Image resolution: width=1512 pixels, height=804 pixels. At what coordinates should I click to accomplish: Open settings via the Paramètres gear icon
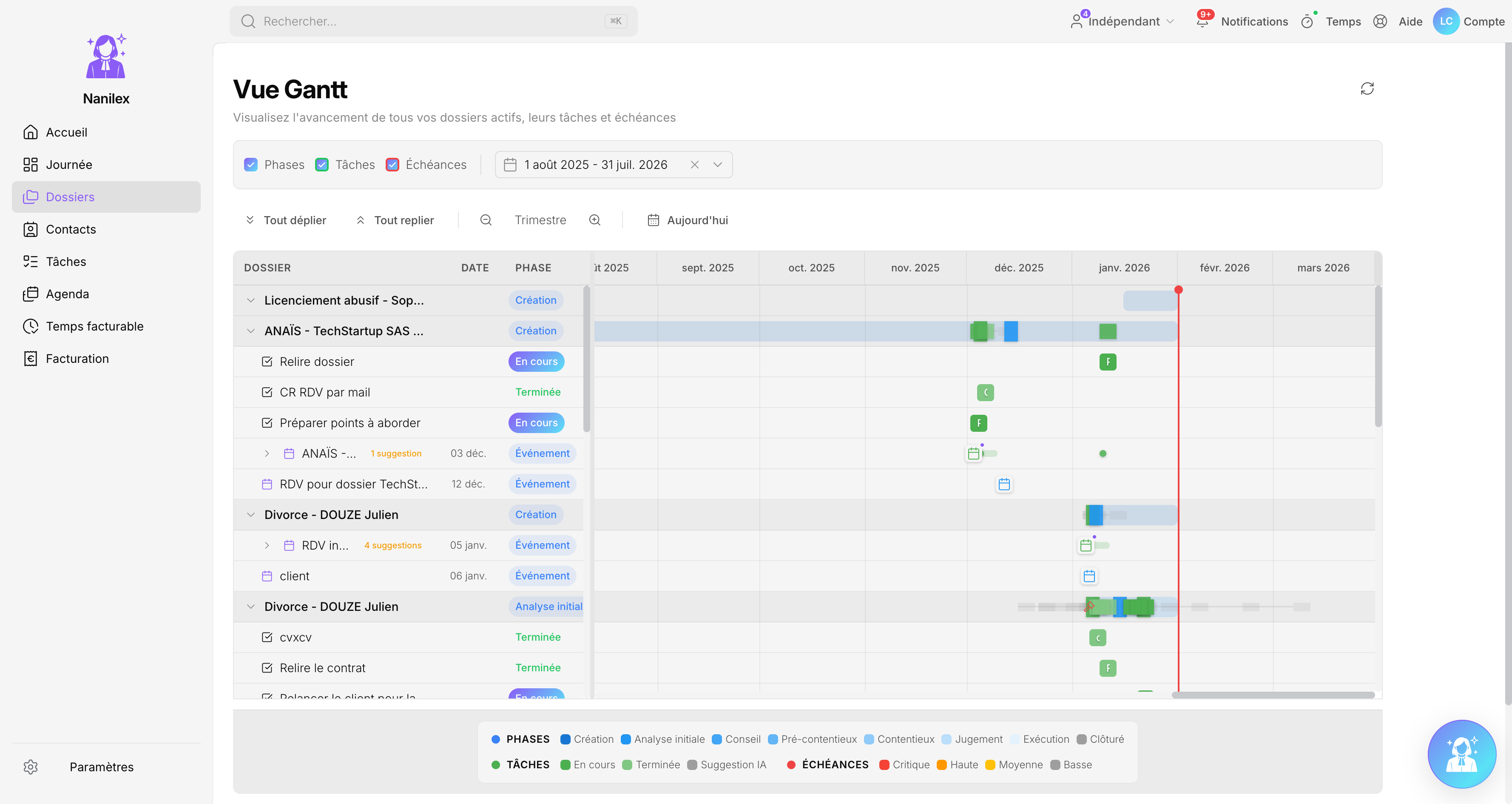point(31,767)
